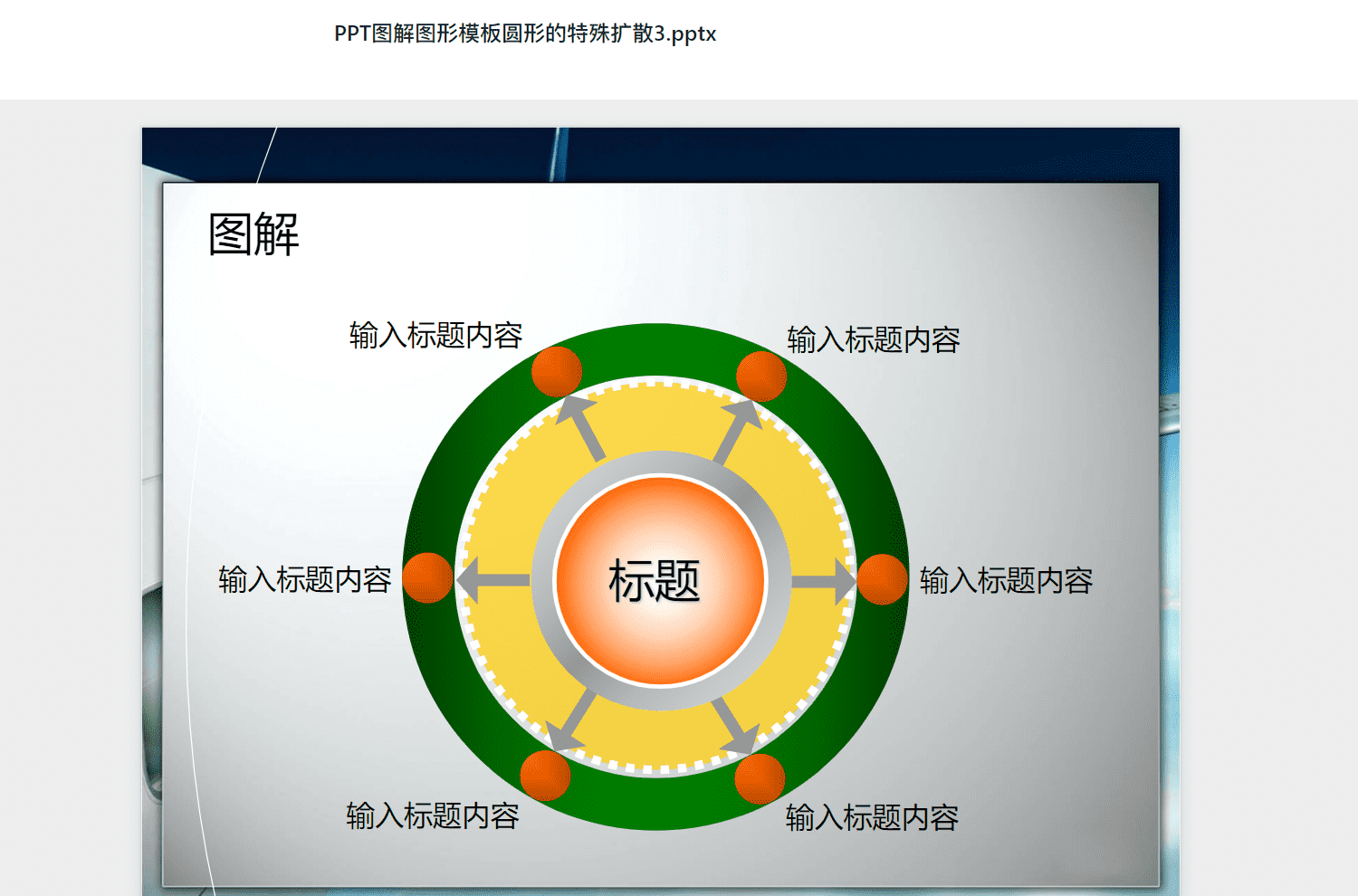Select the middle-right label 输入标题内容
The width and height of the screenshot is (1358, 896).
pyautogui.click(x=1007, y=580)
